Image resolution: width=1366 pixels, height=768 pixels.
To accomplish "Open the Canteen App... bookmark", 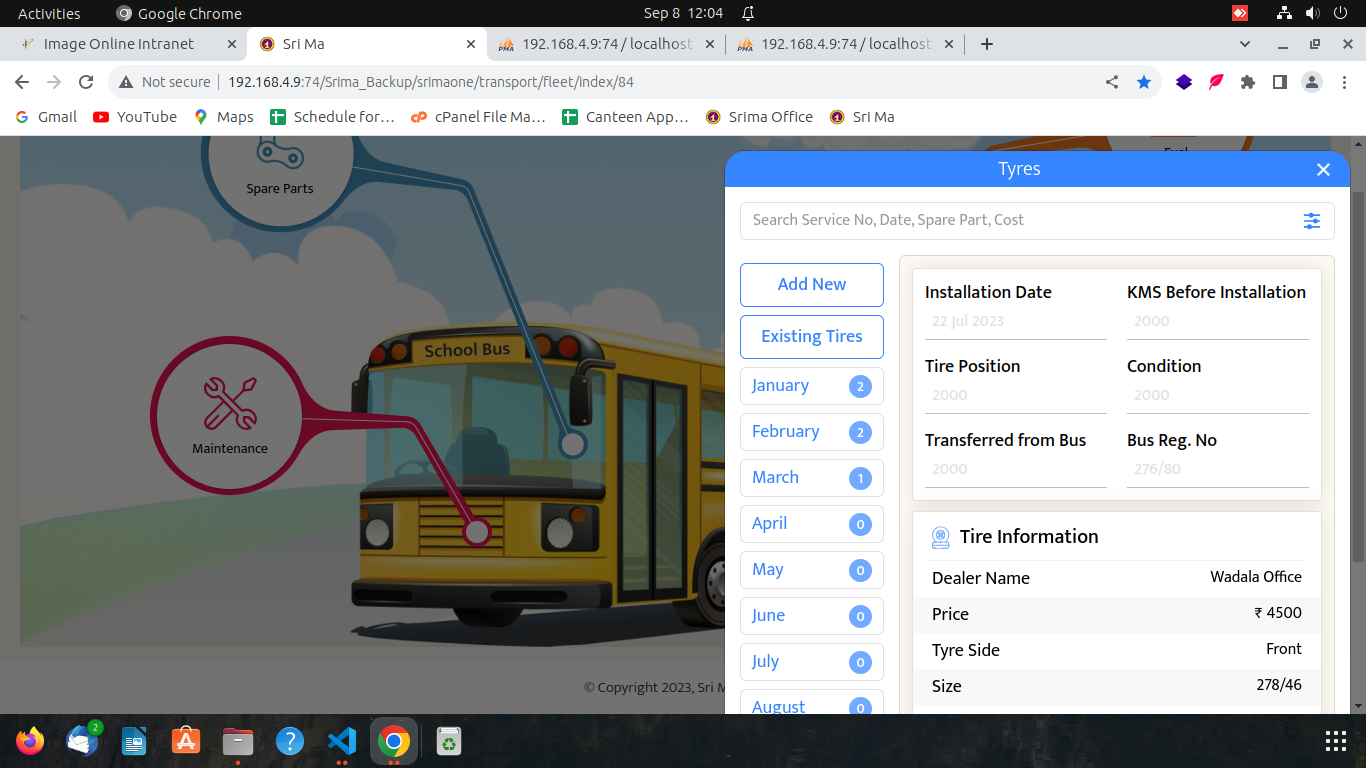I will [x=626, y=117].
